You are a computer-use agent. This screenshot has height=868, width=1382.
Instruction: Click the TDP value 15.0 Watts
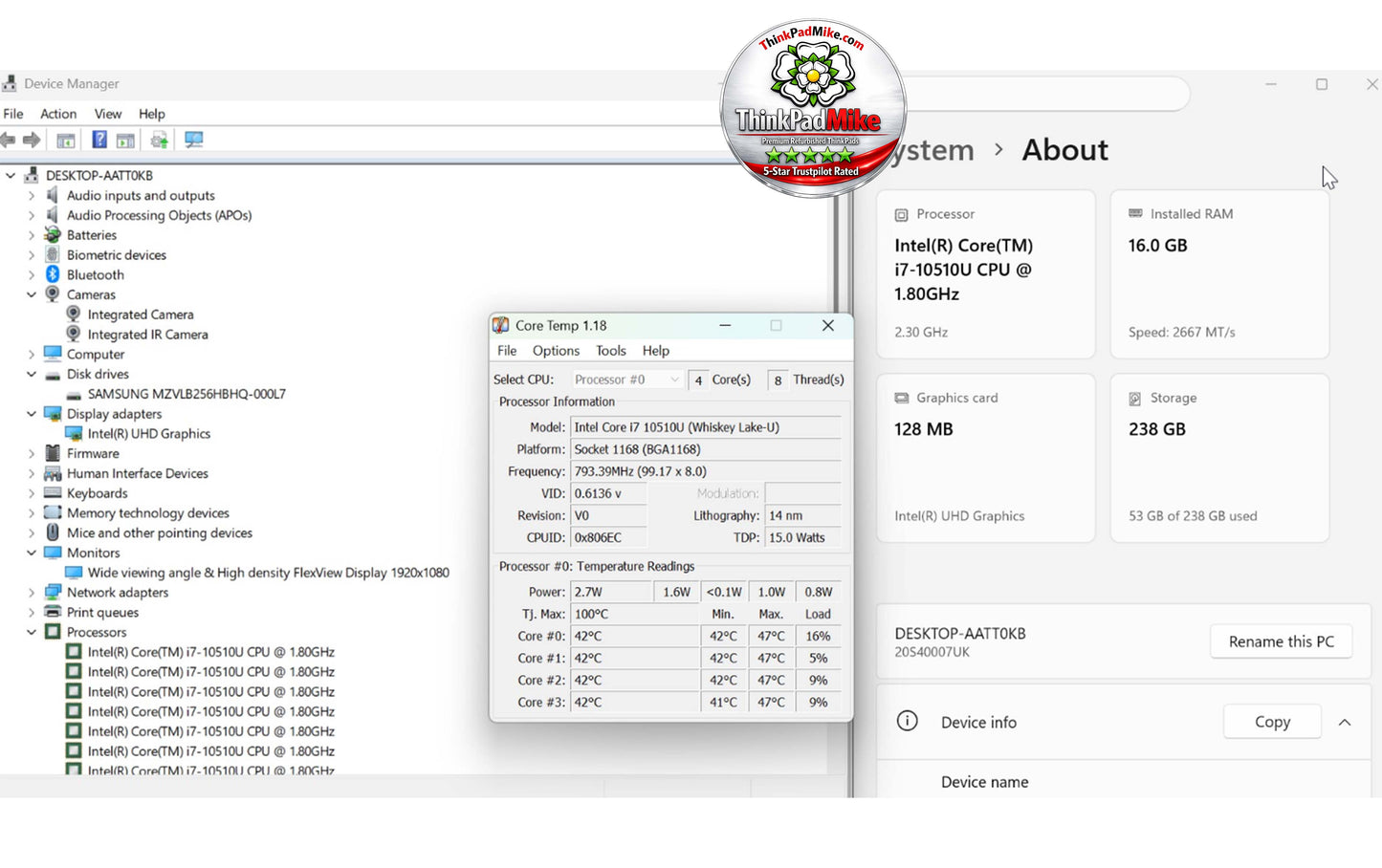coord(803,537)
